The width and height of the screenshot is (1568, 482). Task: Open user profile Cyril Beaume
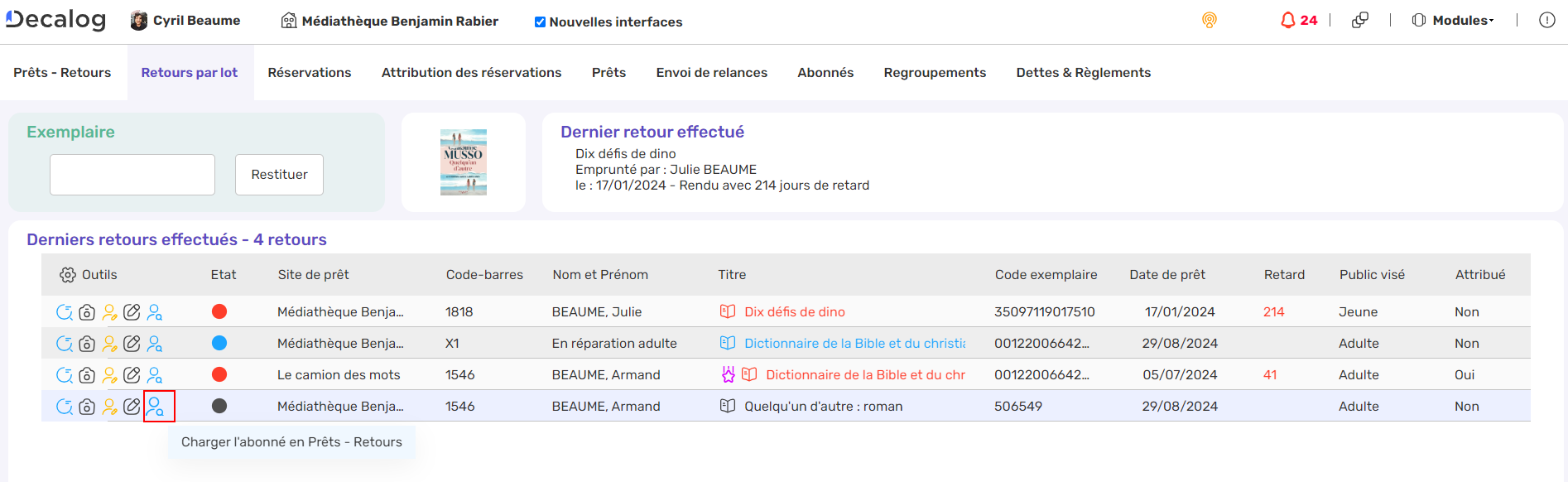click(185, 20)
